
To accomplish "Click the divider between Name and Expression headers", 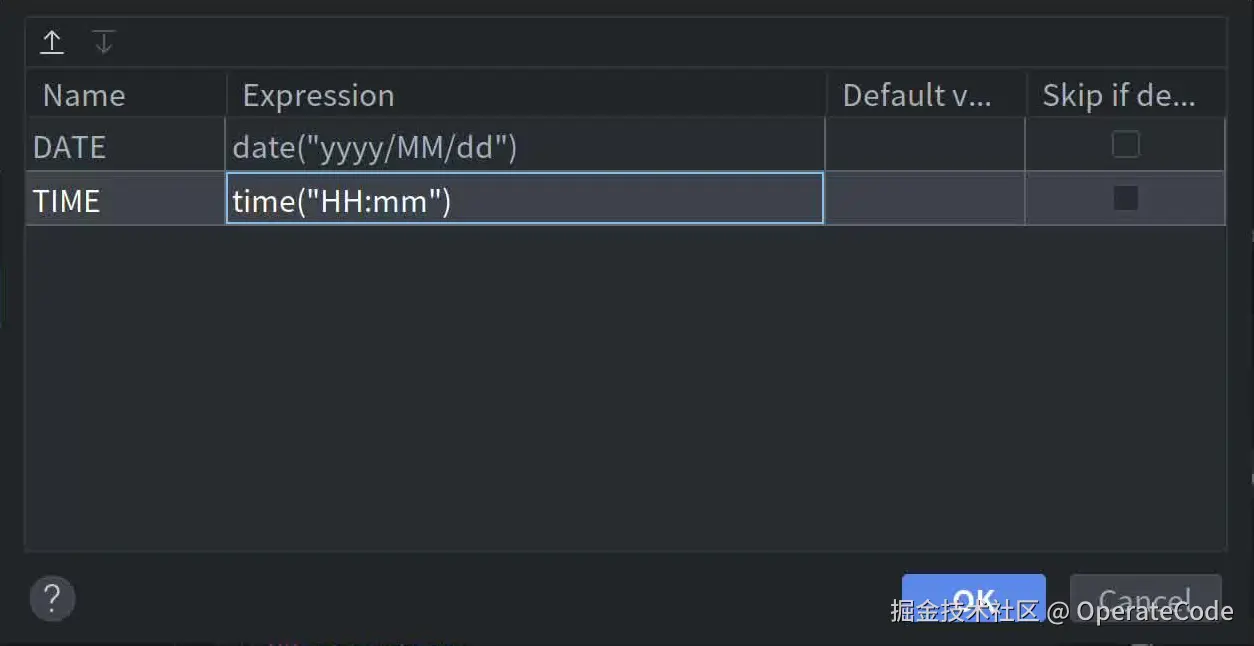I will click(227, 95).
